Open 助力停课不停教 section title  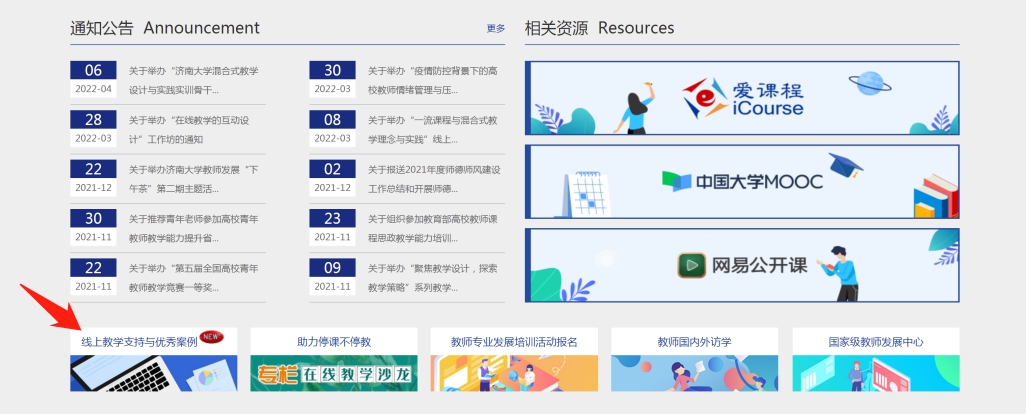pos(334,342)
